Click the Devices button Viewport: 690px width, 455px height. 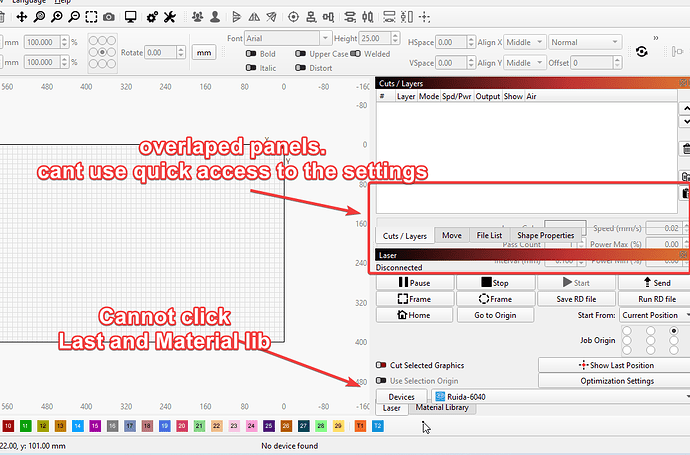(401, 397)
